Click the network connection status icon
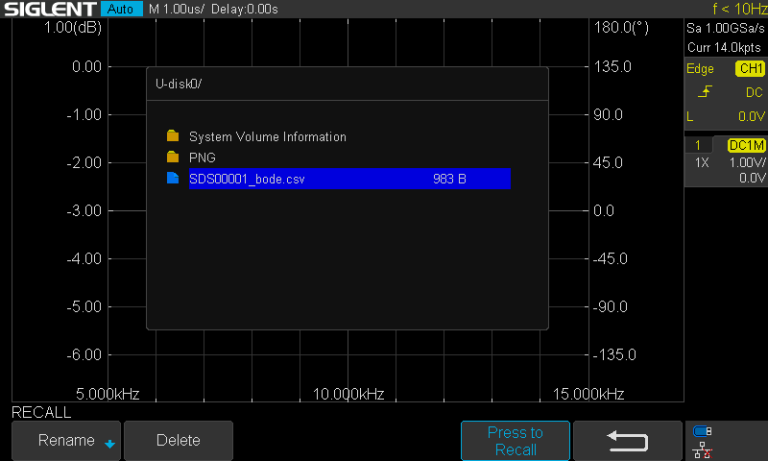 click(702, 449)
